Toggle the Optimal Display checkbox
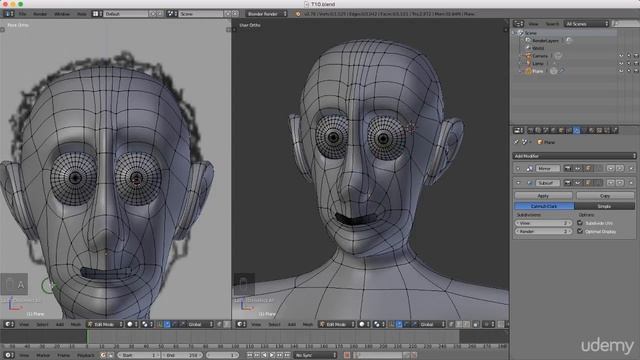This screenshot has width=640, height=360. pyautogui.click(x=580, y=231)
